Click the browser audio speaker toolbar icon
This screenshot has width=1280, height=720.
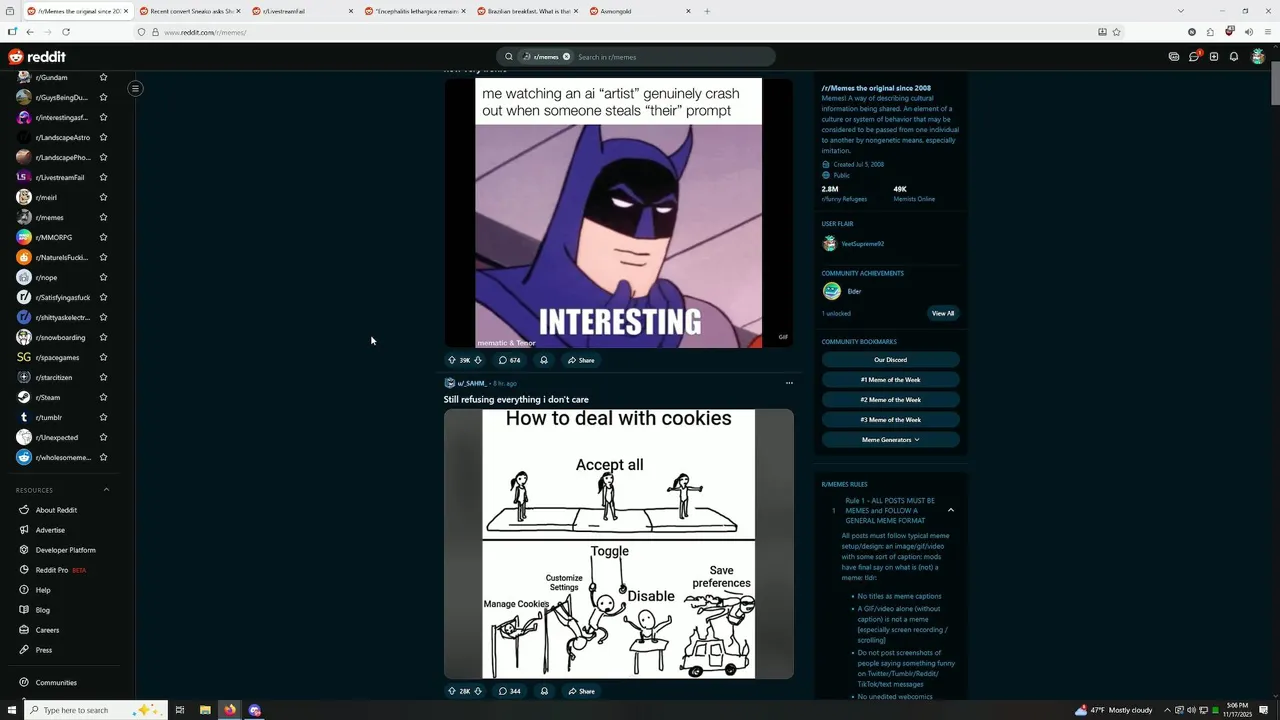1248,32
